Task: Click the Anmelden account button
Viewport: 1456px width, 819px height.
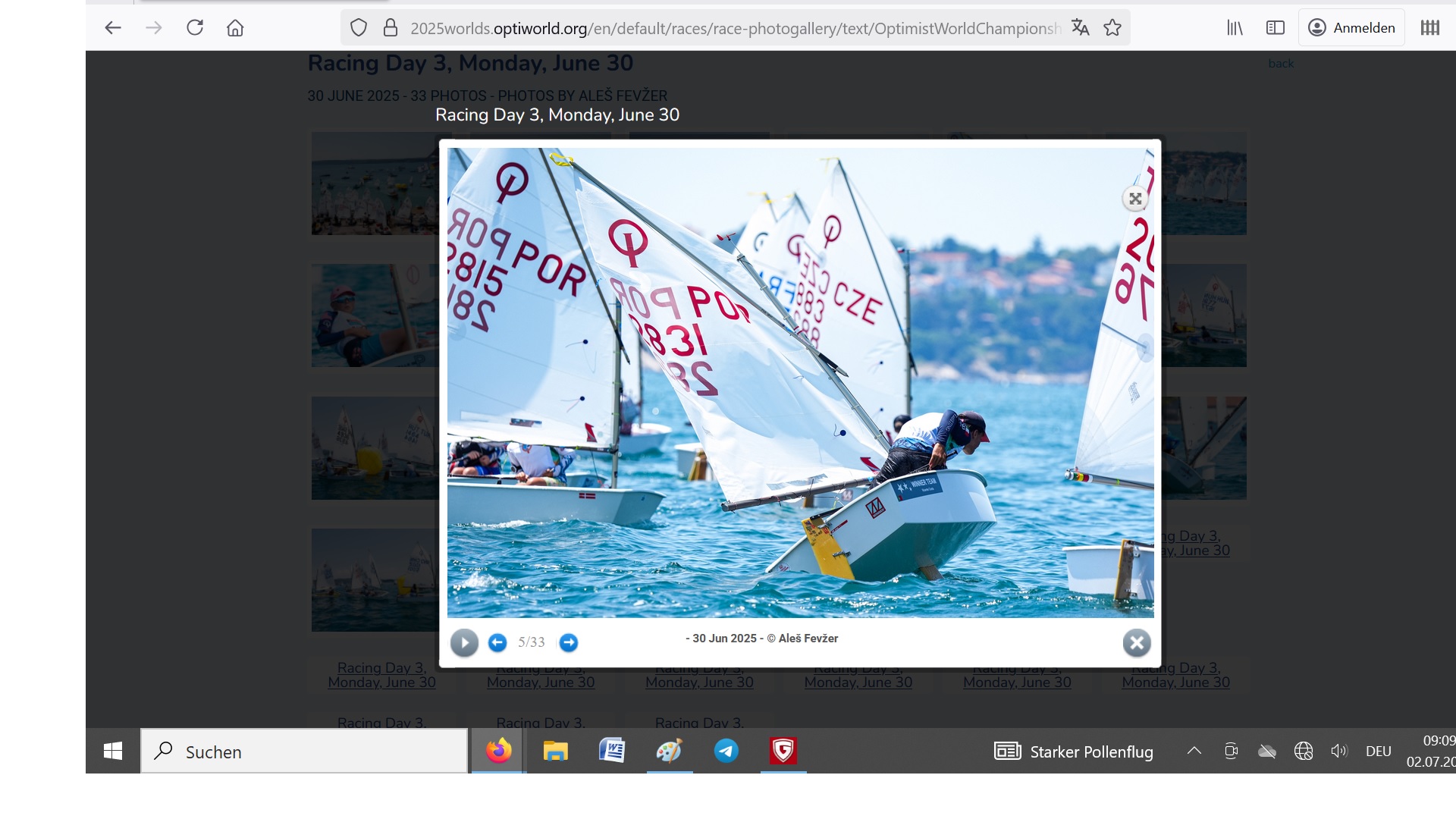Action: (x=1352, y=28)
